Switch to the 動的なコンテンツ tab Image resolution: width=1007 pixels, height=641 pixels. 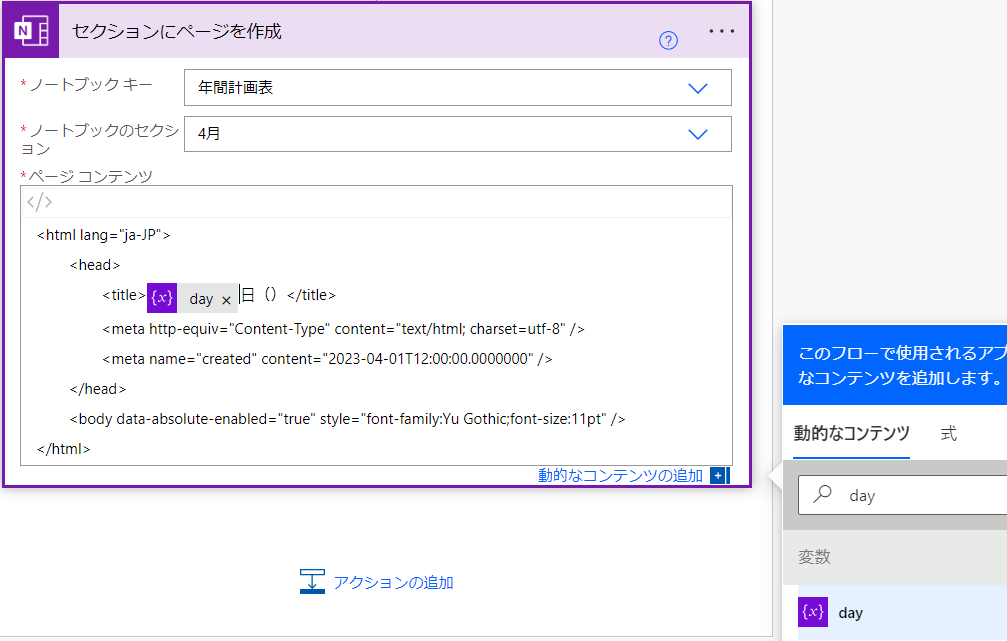click(x=852, y=434)
